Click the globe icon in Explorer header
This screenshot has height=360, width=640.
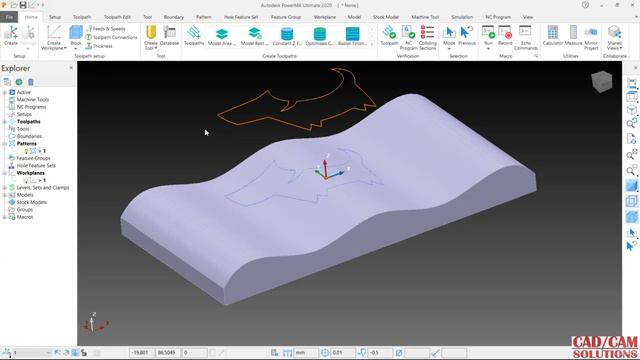point(19,82)
